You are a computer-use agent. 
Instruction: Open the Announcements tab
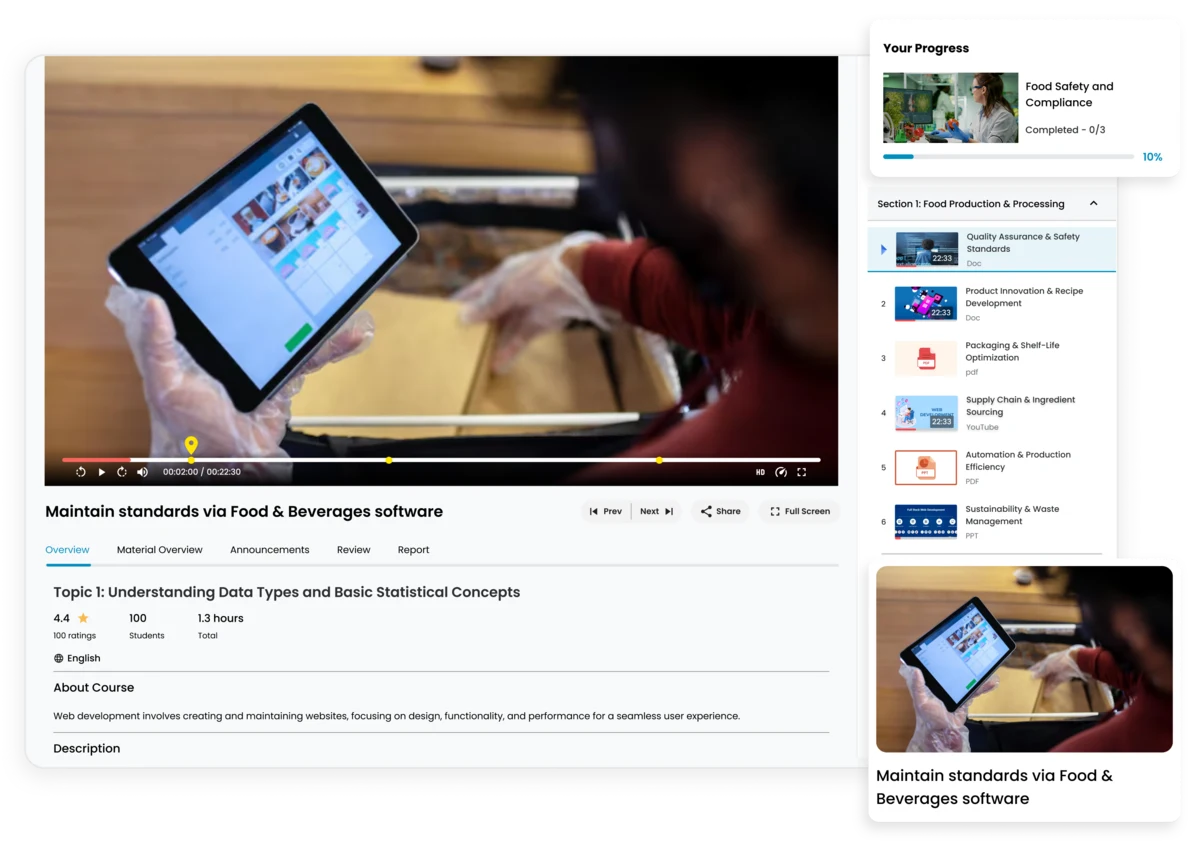pyautogui.click(x=269, y=550)
